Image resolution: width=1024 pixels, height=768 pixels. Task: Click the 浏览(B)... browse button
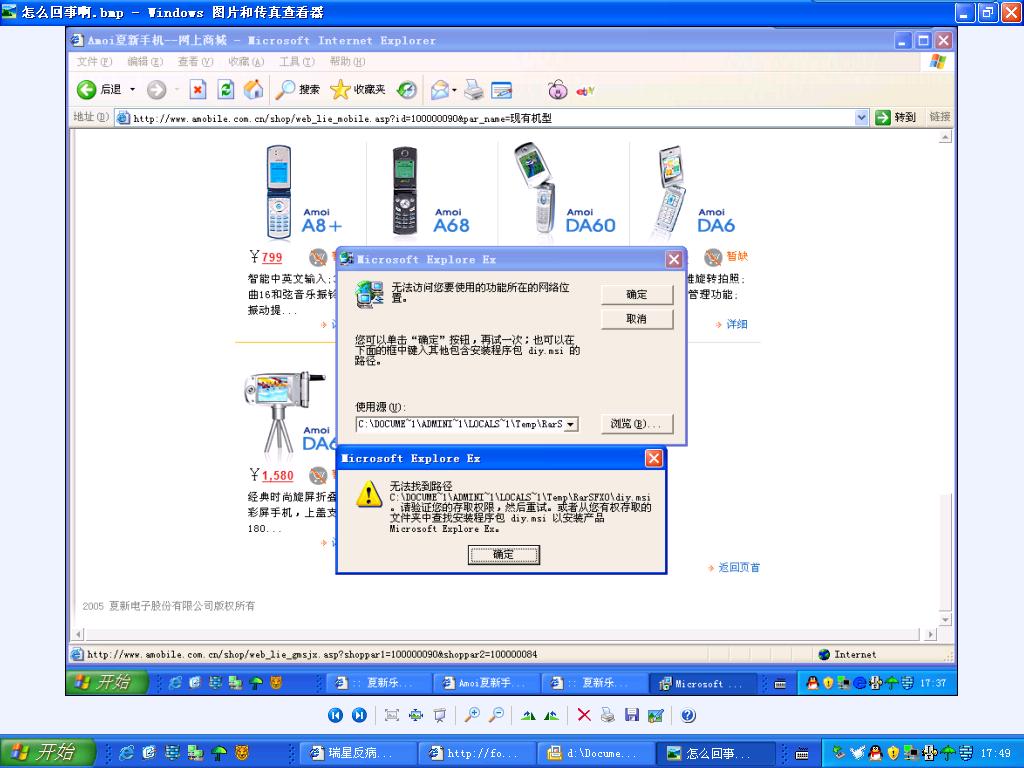click(x=637, y=424)
